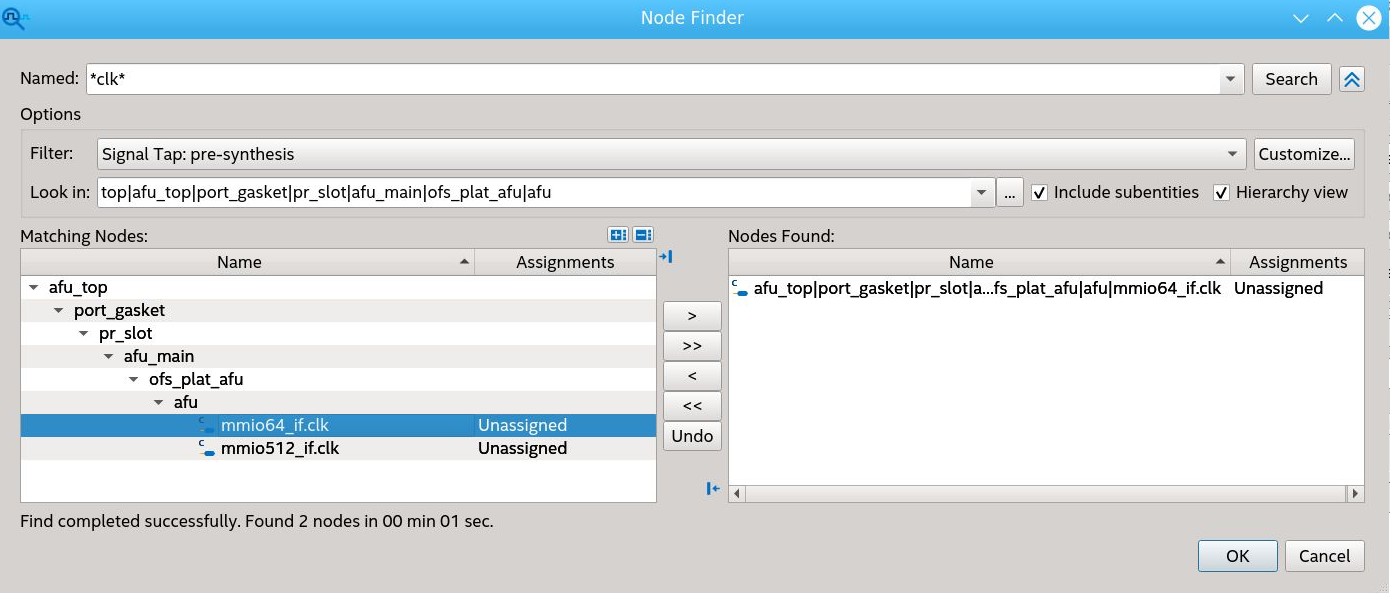Open the Look in dropdown arrow
Image resolution: width=1390 pixels, height=593 pixels.
[981, 193]
